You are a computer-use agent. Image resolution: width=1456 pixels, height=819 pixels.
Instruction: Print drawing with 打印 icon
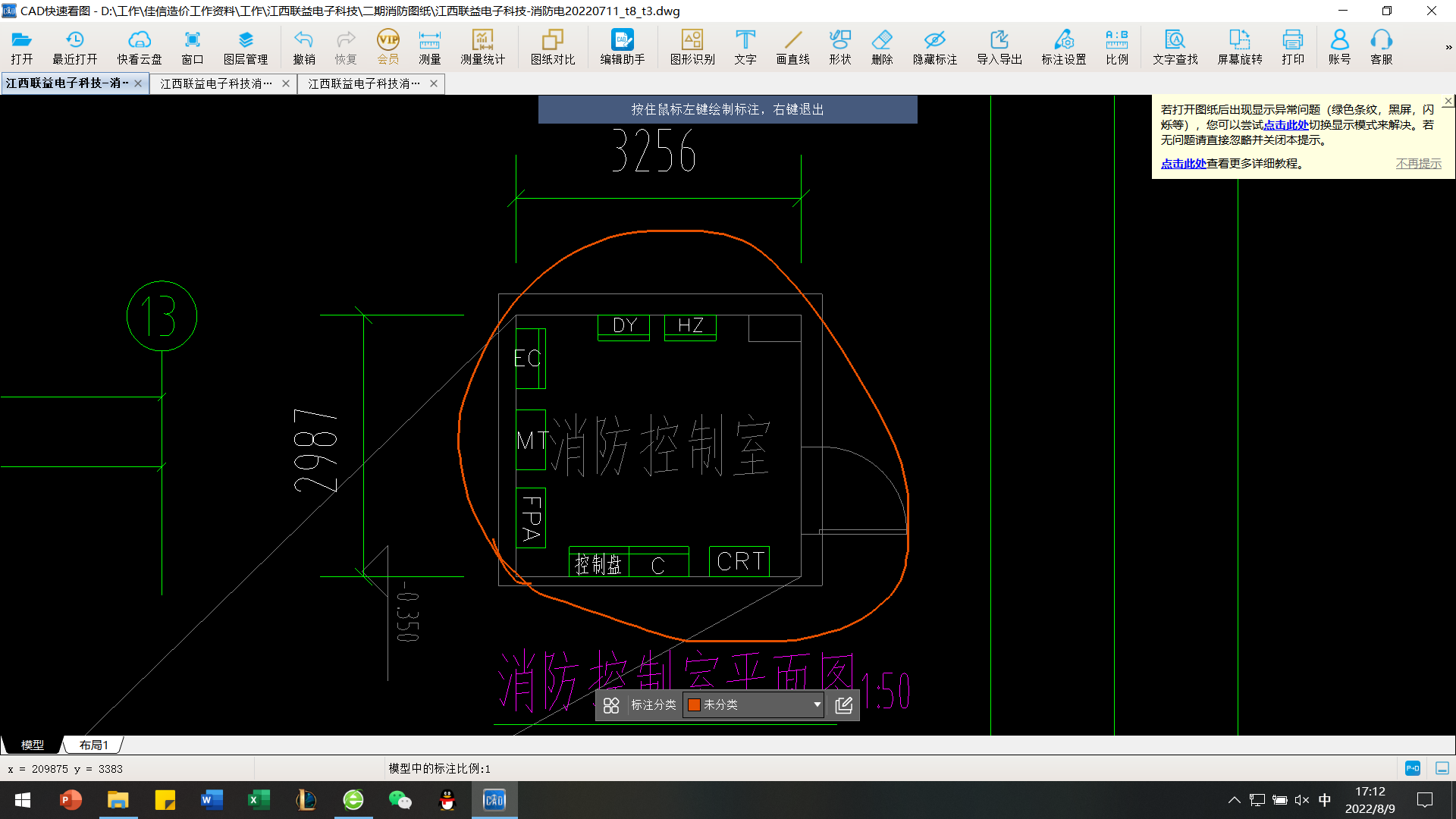pos(1293,47)
